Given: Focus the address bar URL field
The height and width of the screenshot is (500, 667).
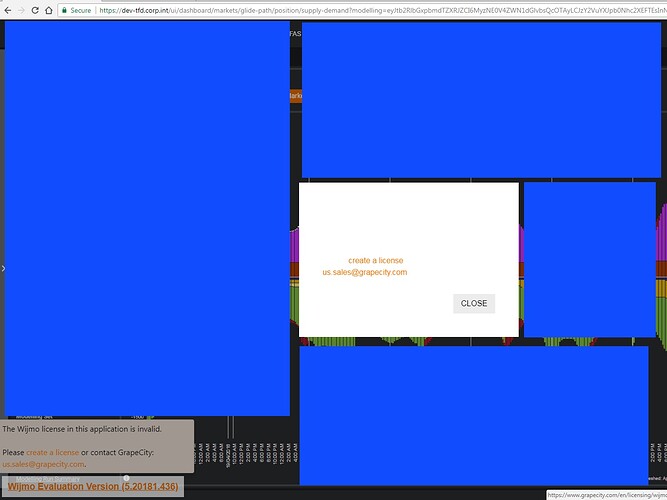Looking at the screenshot, I should coord(380,10).
